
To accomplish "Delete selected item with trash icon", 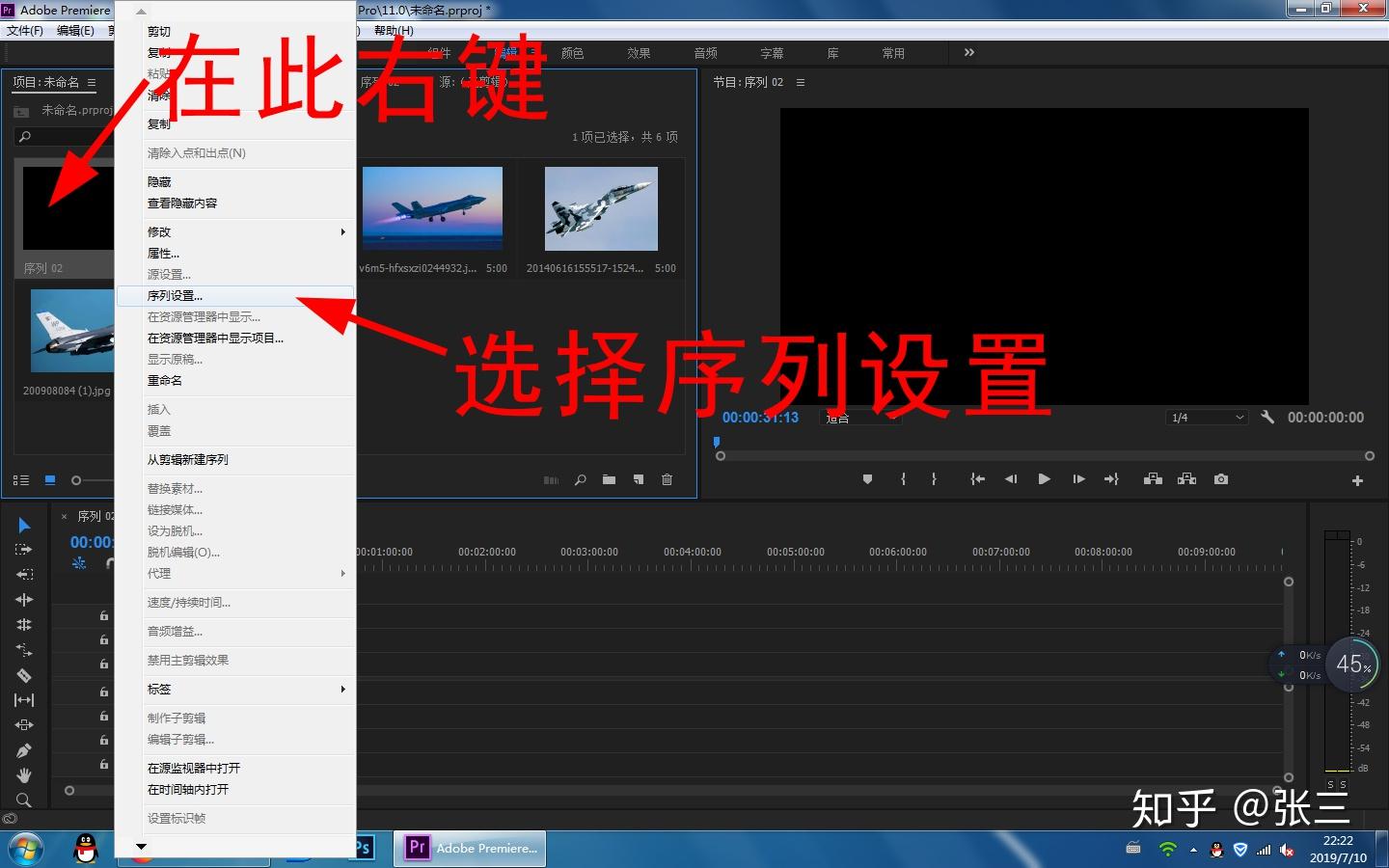I will (x=667, y=479).
